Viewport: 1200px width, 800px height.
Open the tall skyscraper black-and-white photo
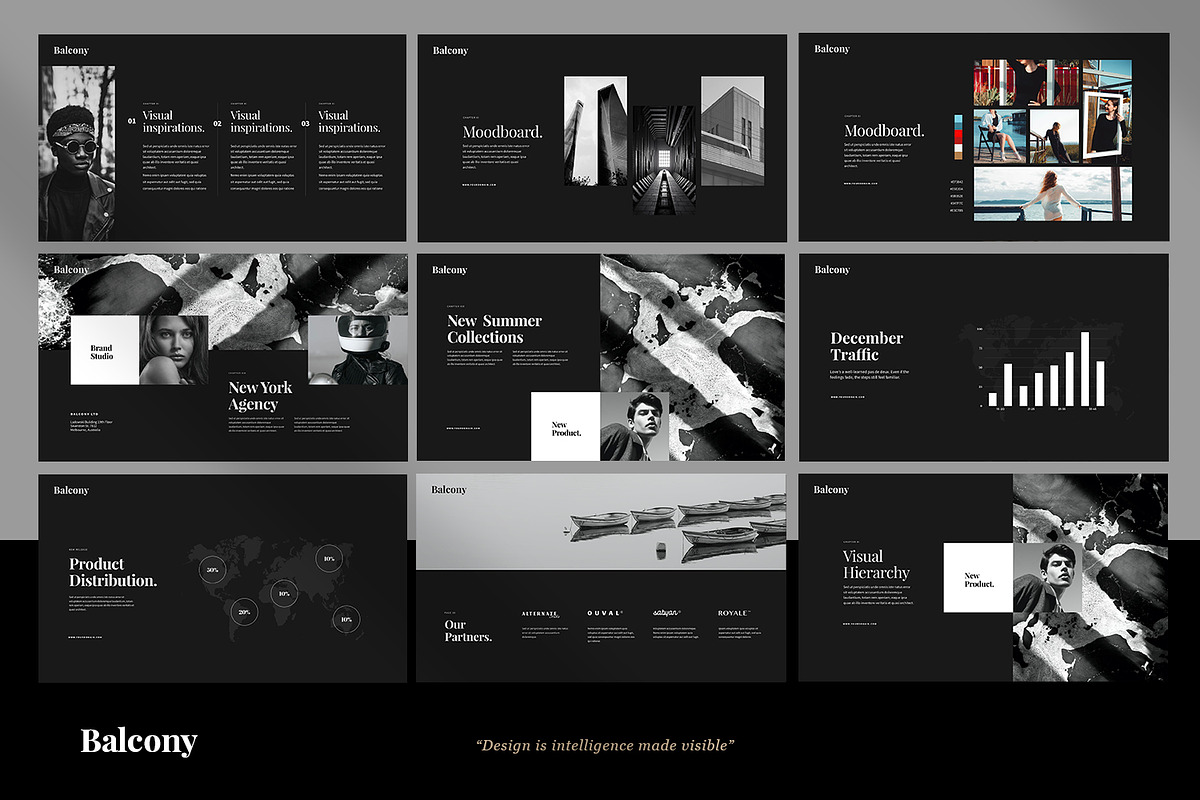click(595, 131)
